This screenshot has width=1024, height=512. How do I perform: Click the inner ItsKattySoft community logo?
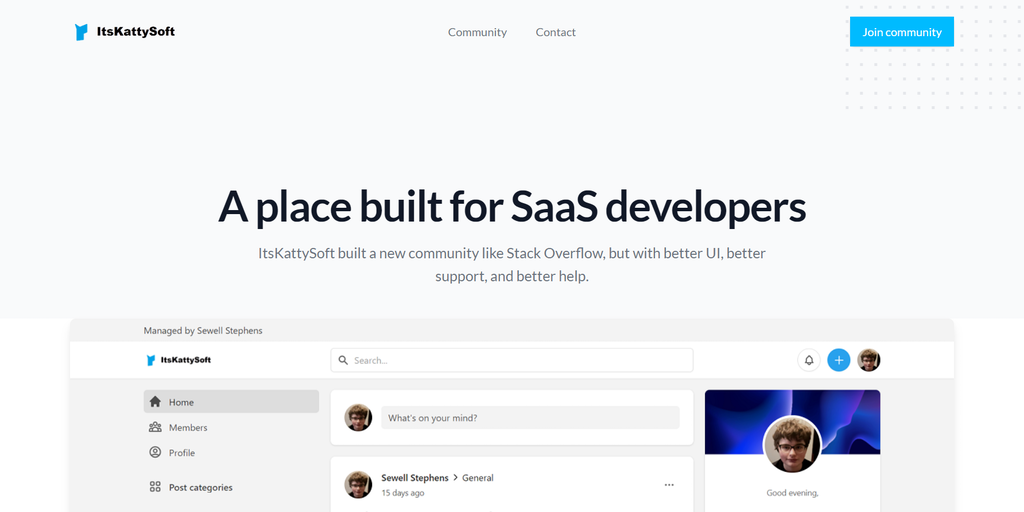tap(179, 360)
